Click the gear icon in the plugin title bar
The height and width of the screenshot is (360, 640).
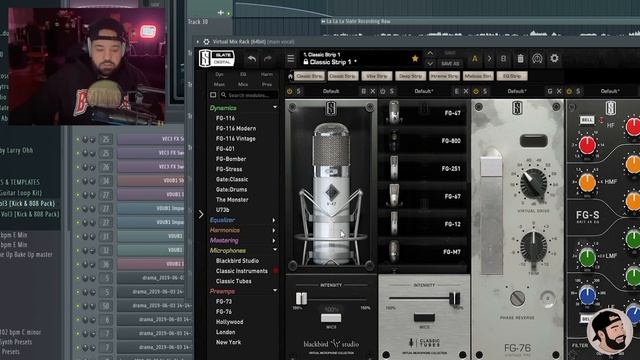click(207, 42)
